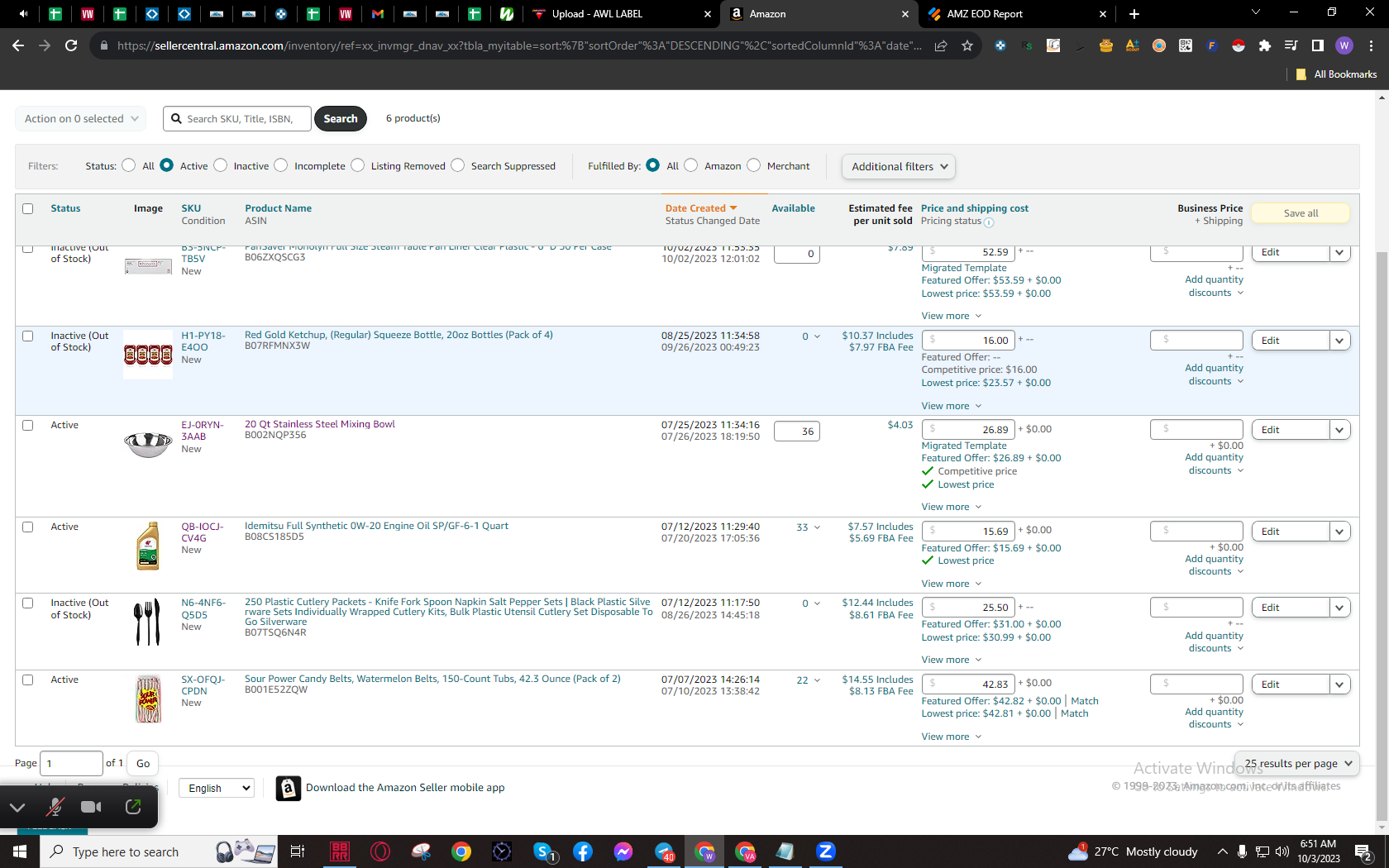Open the results per page dropdown
The height and width of the screenshot is (868, 1389).
point(1296,764)
